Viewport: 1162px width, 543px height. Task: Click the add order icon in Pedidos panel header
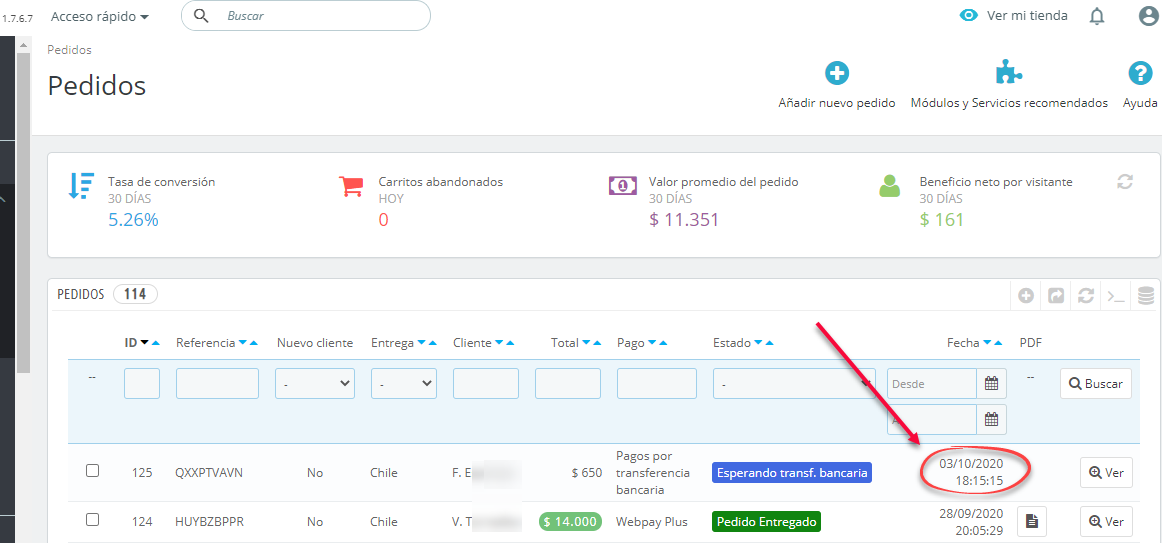coord(1026,296)
